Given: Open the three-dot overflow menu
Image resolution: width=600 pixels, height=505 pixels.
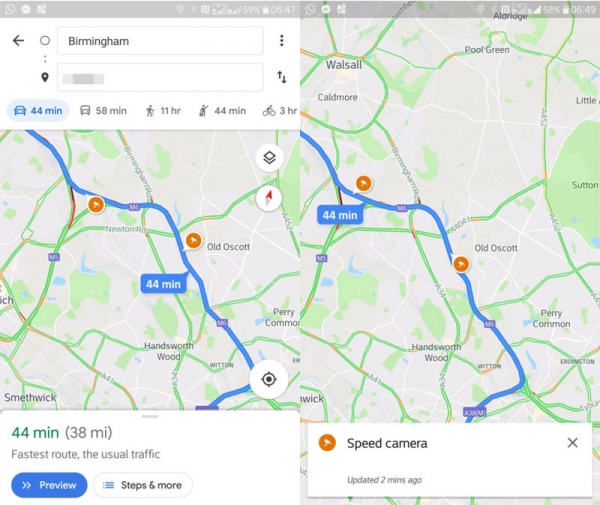Looking at the screenshot, I should coord(282,41).
